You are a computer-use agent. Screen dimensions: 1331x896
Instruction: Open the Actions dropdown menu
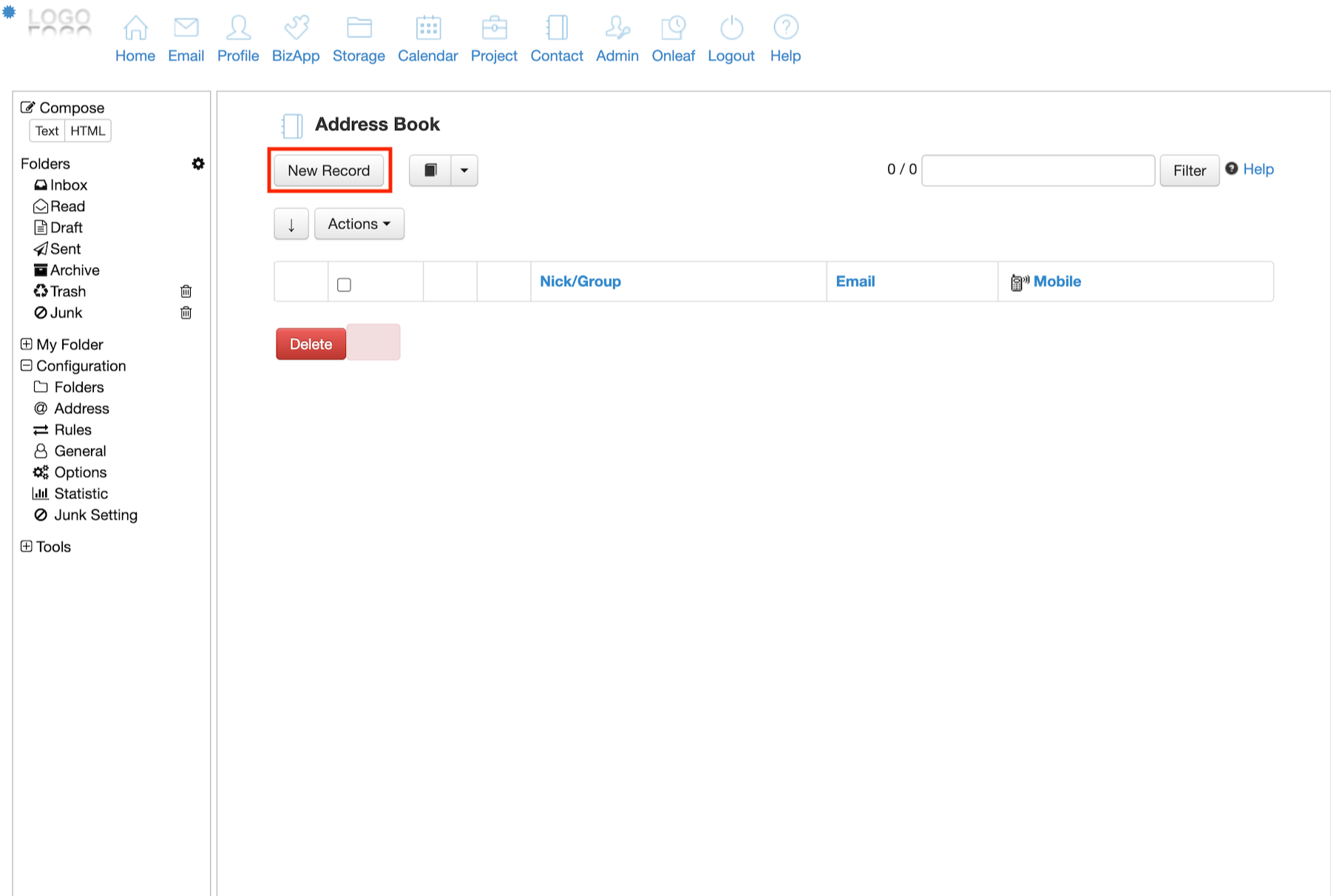coord(359,224)
